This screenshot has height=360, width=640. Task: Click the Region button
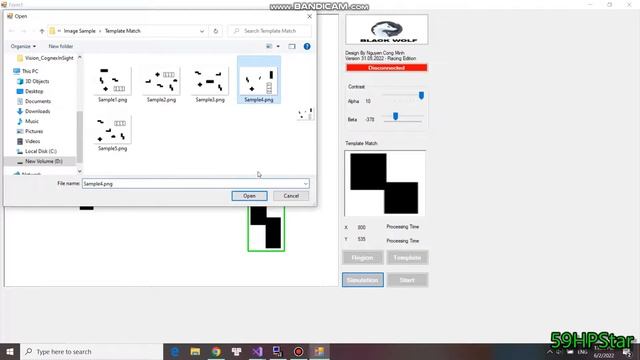pyautogui.click(x=362, y=258)
